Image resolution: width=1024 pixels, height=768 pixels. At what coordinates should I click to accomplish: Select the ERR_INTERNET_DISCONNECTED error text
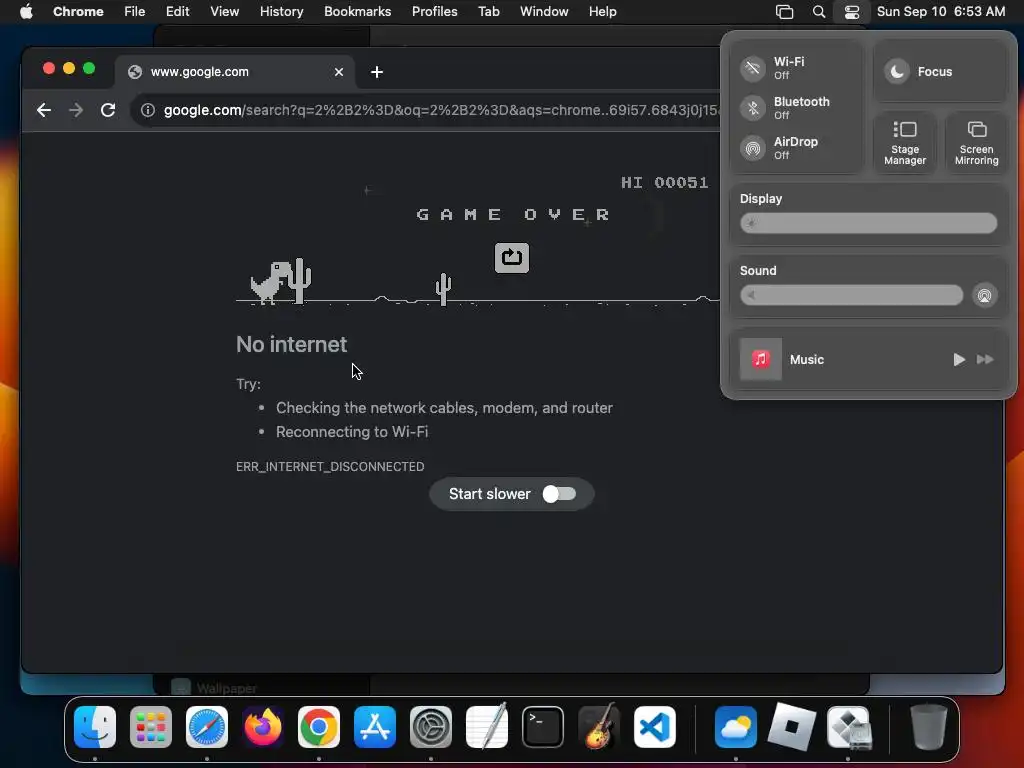(x=330, y=466)
